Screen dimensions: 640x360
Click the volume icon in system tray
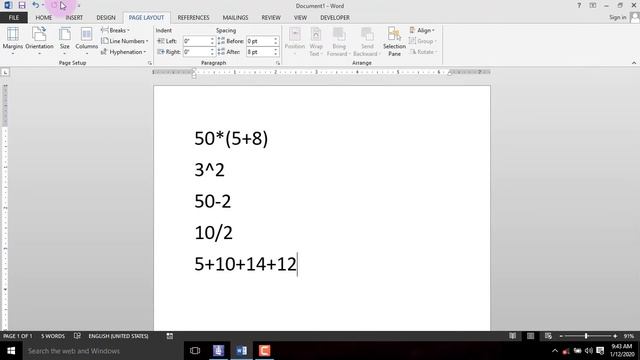pos(589,351)
